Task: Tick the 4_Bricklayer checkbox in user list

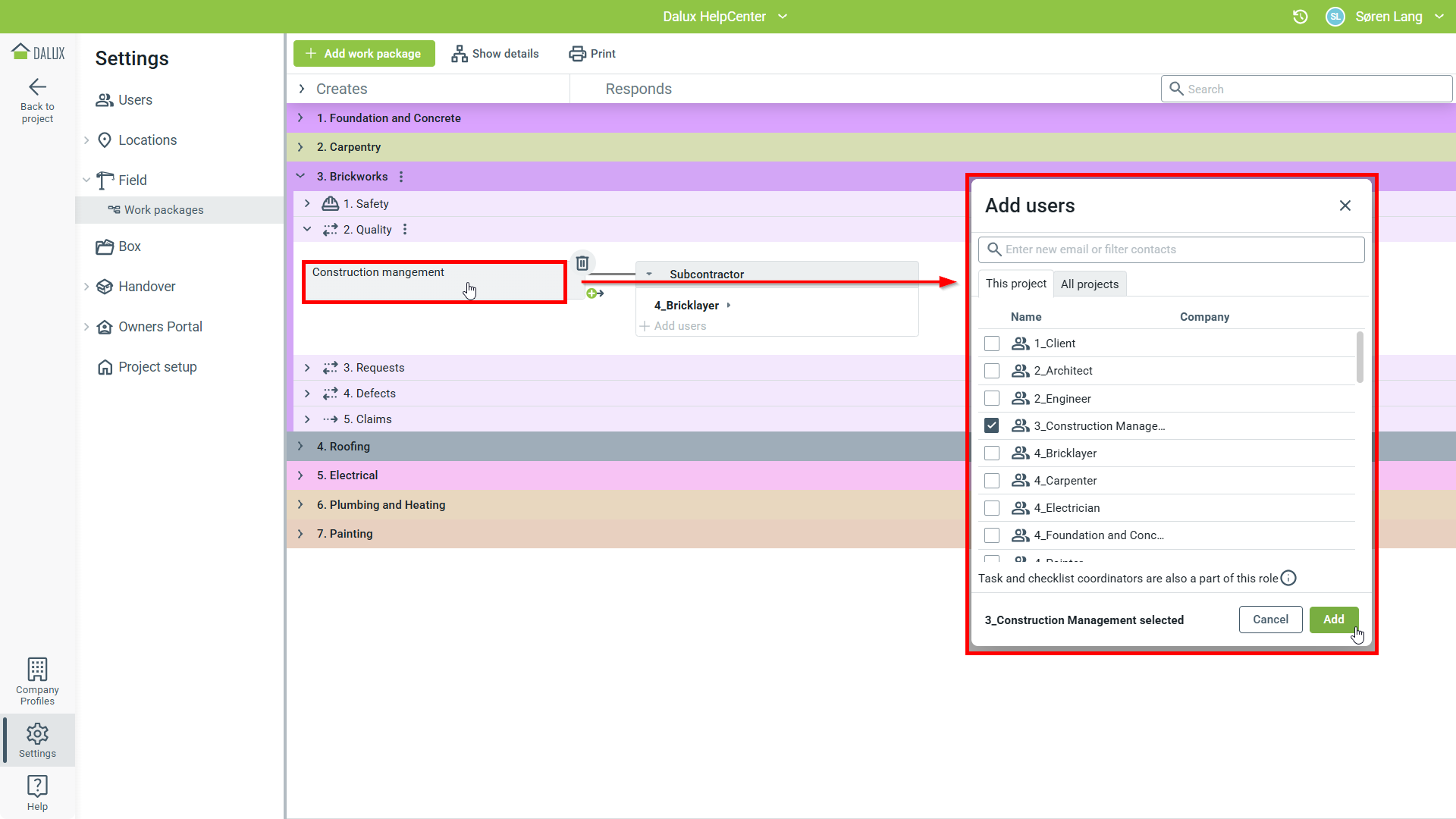Action: click(991, 453)
